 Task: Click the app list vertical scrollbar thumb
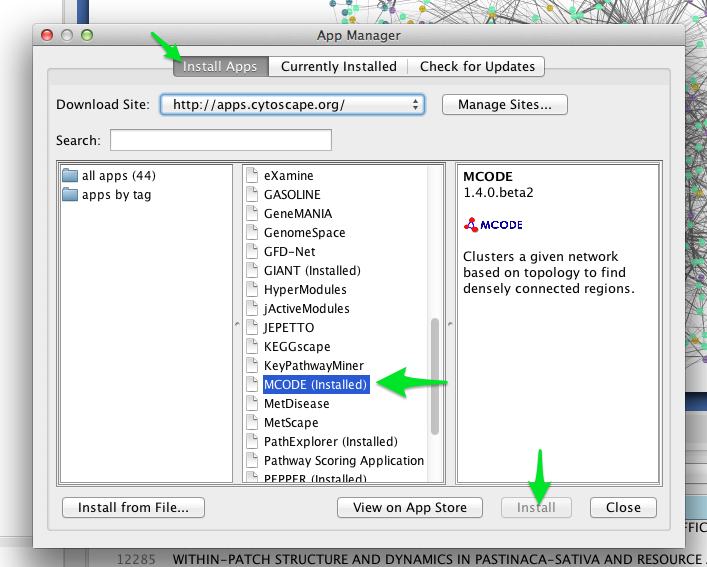(435, 376)
